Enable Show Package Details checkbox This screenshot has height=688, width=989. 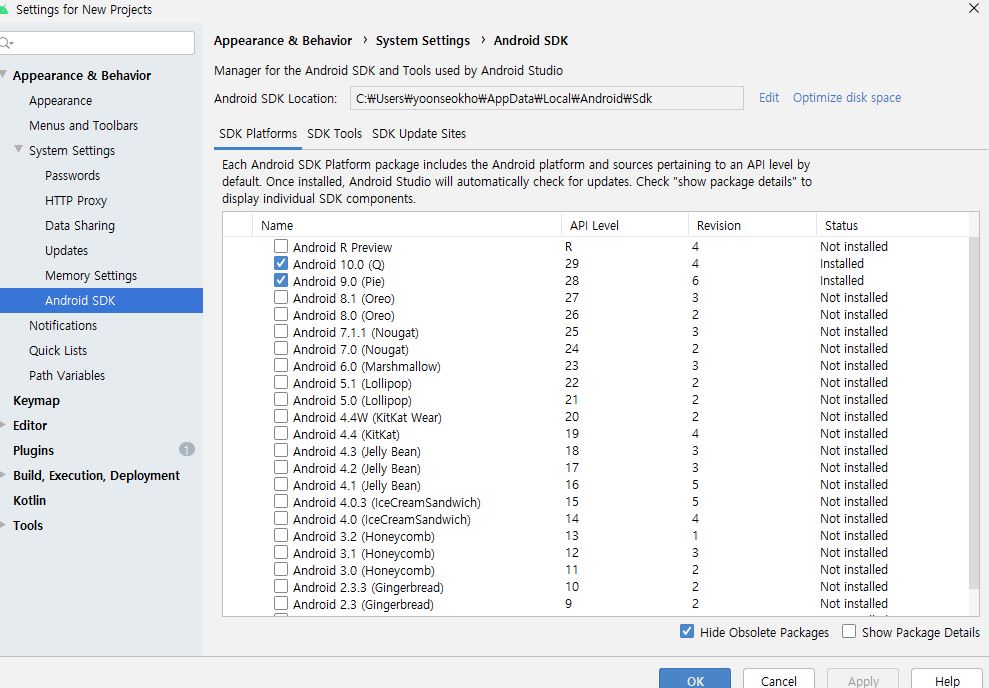click(849, 631)
